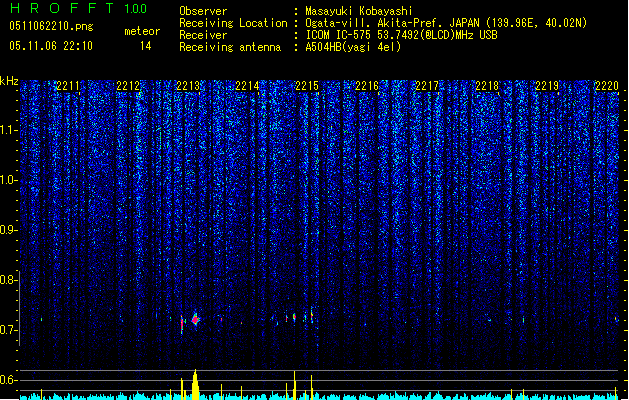
Task: Click the kHz axis unit label
Action: [x=9, y=81]
